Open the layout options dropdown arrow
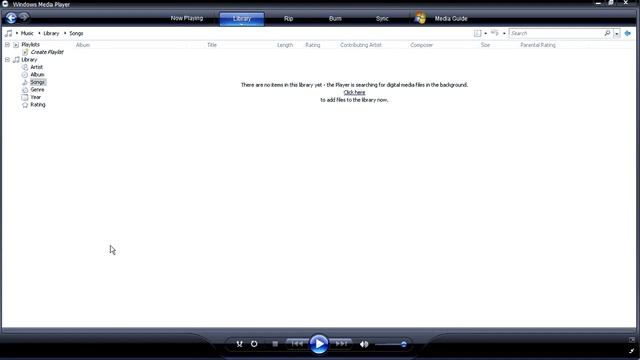Image resolution: width=640 pixels, height=360 pixels. (x=485, y=33)
